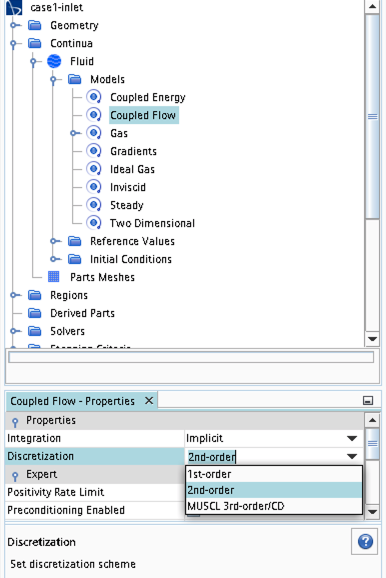Minimize the Properties panel with its icon
The image size is (386, 578).
pos(368,401)
